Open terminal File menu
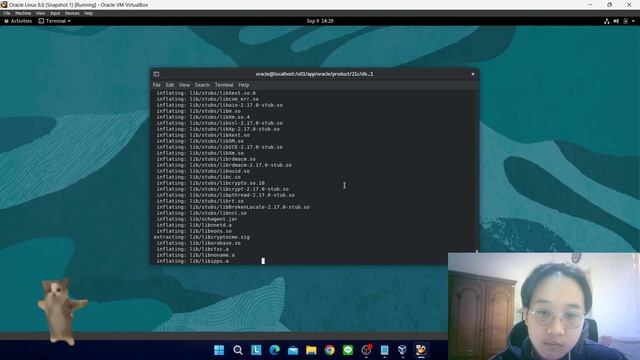The image size is (640, 360). click(x=157, y=85)
